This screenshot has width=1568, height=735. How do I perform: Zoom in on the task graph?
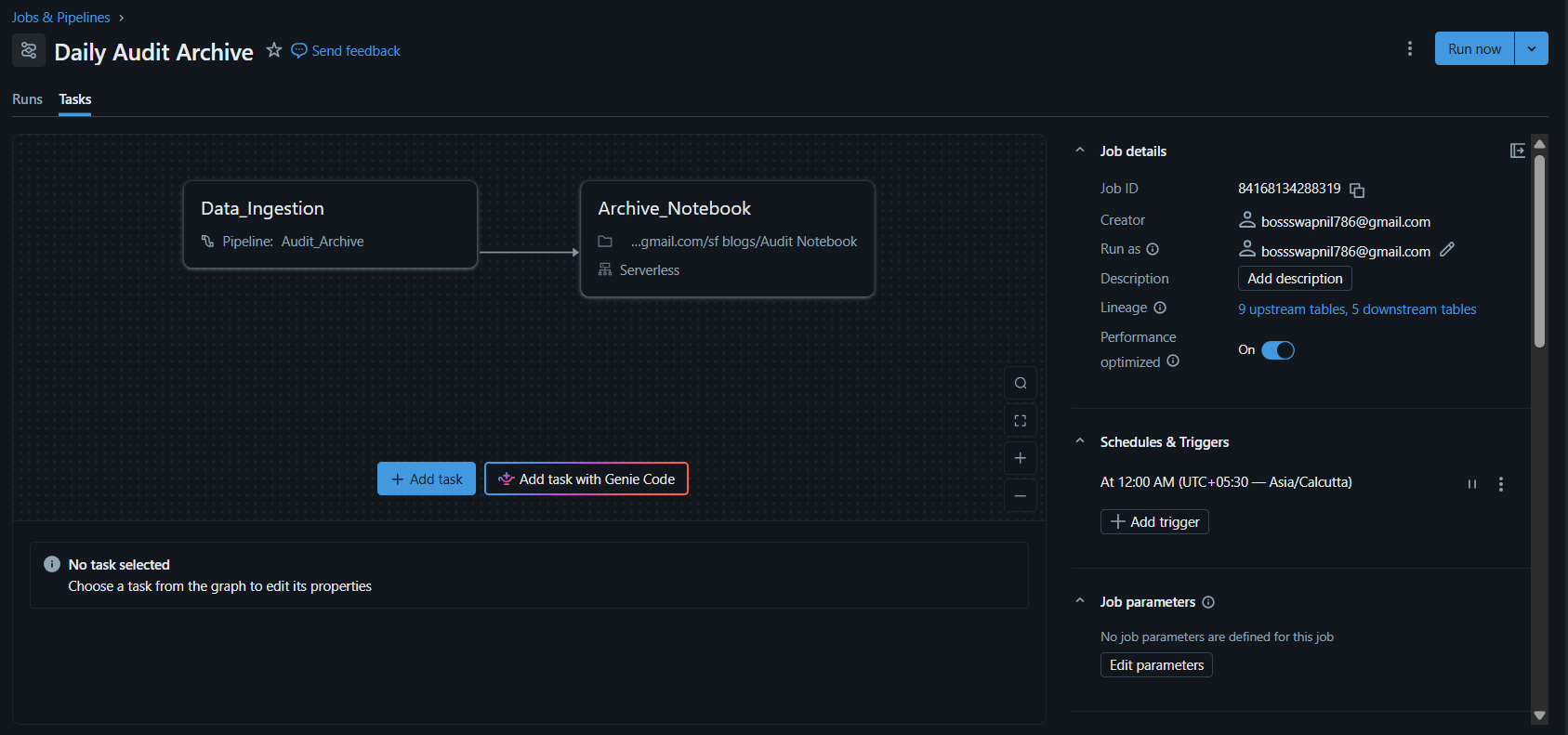(x=1021, y=458)
